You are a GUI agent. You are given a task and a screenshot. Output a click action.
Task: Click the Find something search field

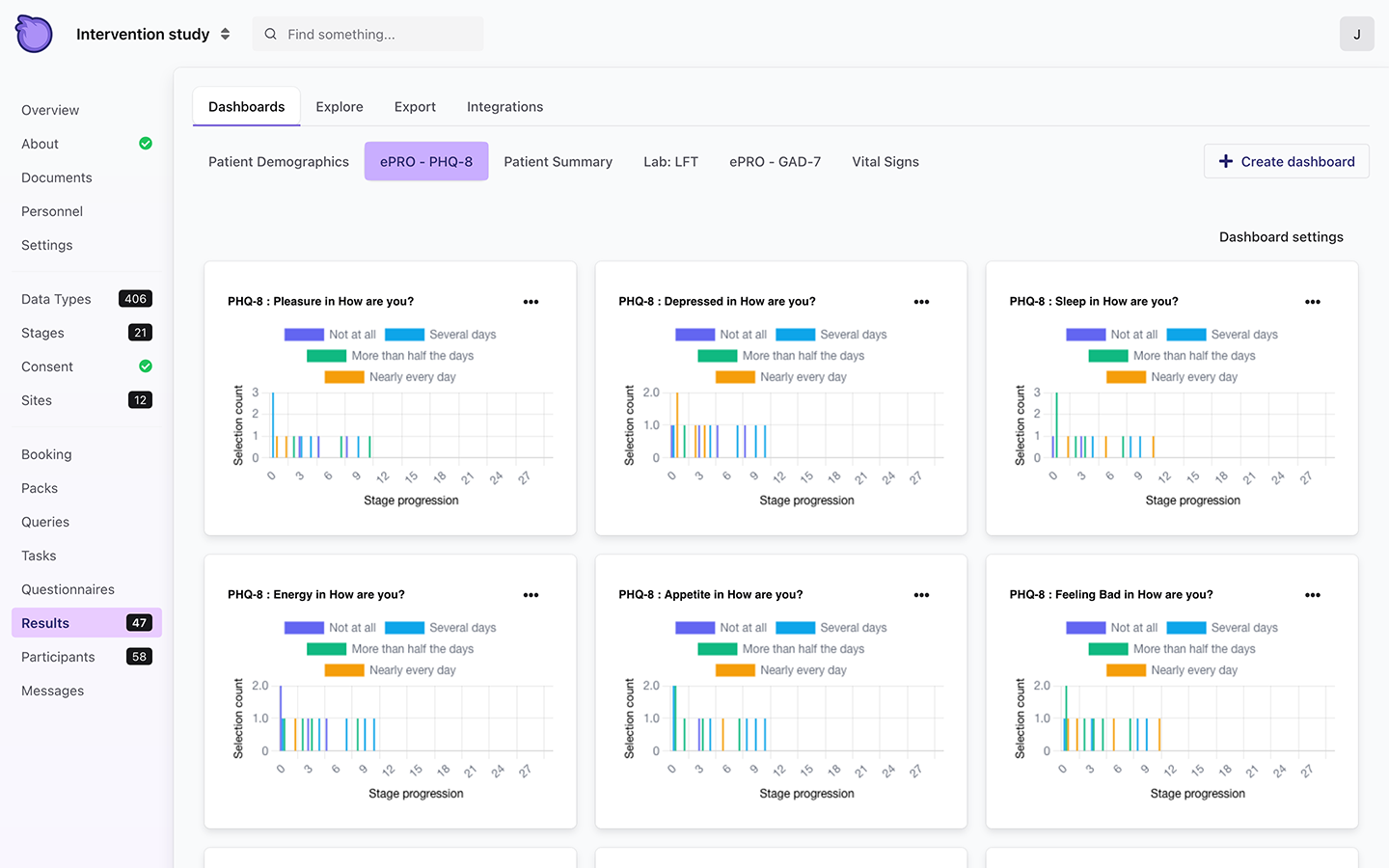pos(368,34)
